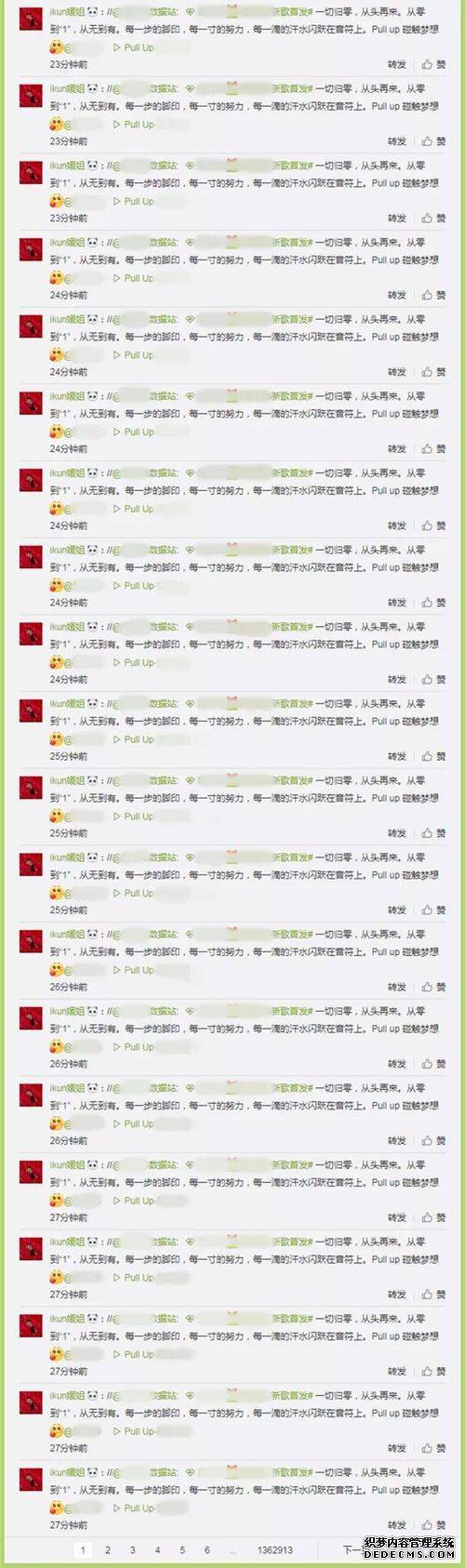This screenshot has height=1568, width=465.
Task: Jump to page 5 in pagination
Action: tap(182, 1550)
